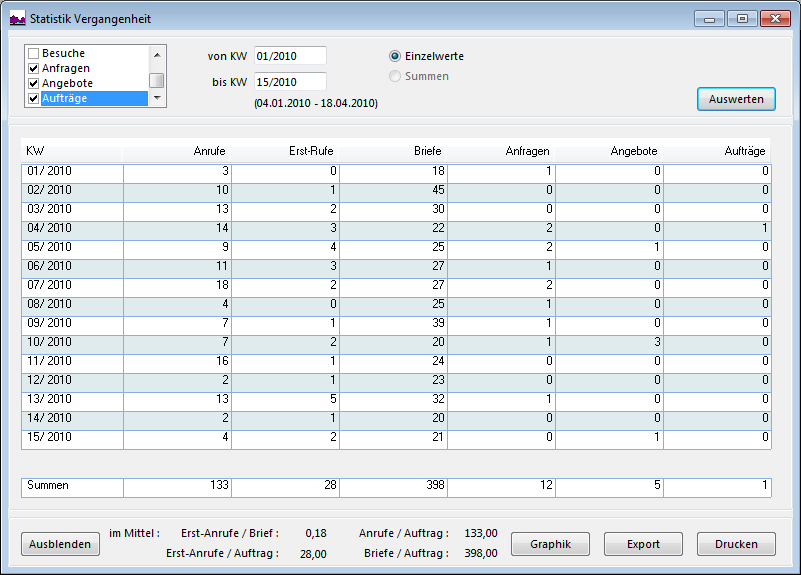
Task: Click the Ausblenden button
Action: click(x=60, y=545)
